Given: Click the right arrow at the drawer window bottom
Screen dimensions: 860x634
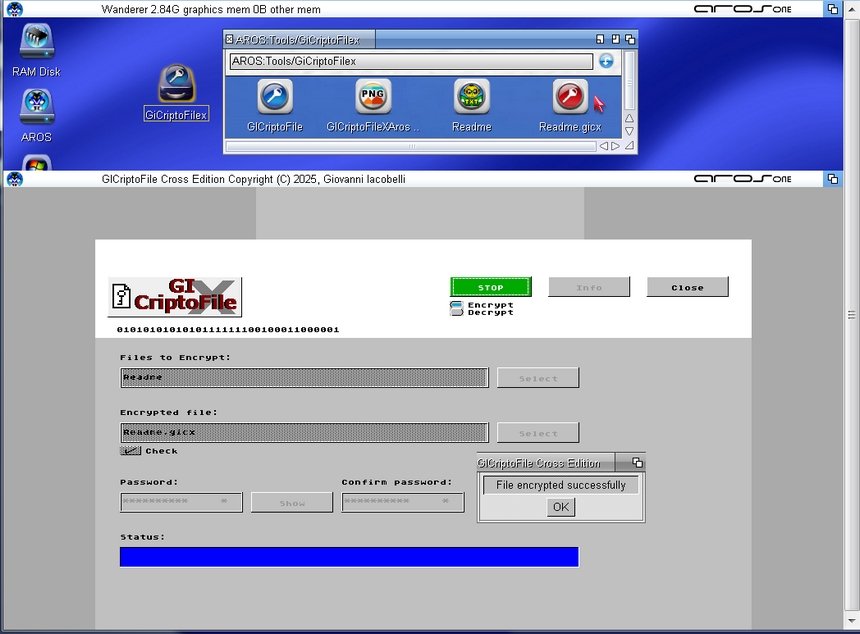Looking at the screenshot, I should [615, 146].
